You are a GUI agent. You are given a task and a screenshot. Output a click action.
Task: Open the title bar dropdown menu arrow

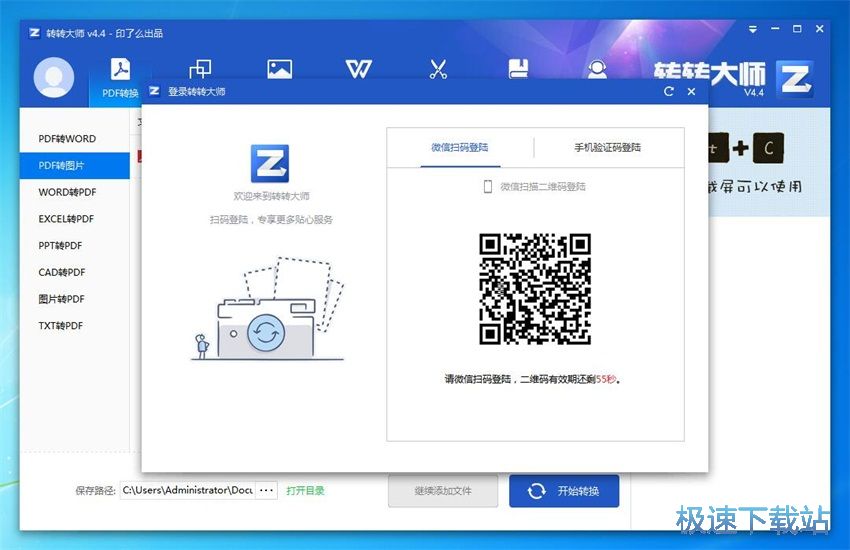pyautogui.click(x=752, y=29)
